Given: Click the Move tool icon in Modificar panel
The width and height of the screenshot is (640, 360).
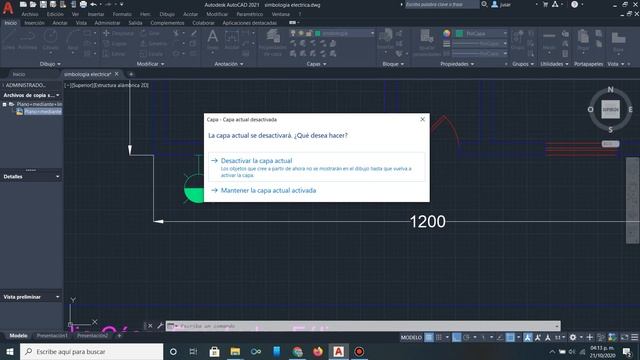Looking at the screenshot, I should 106,33.
